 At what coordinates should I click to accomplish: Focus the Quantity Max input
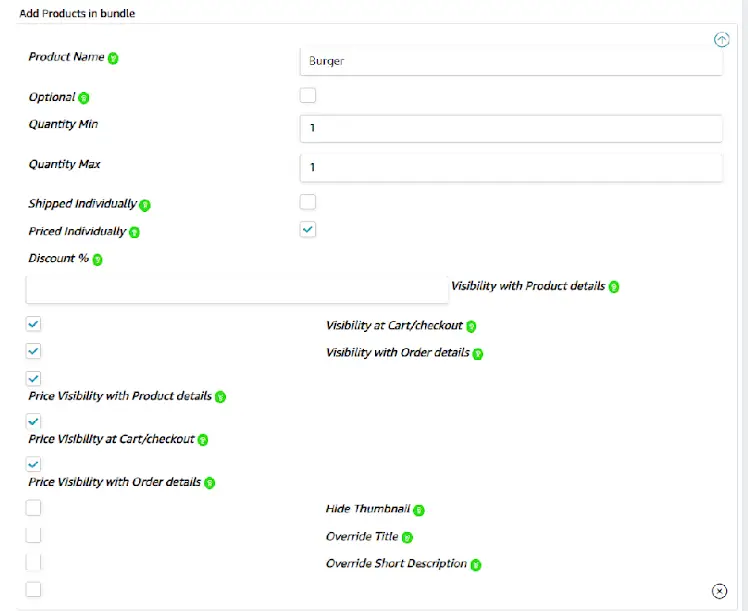pos(511,167)
